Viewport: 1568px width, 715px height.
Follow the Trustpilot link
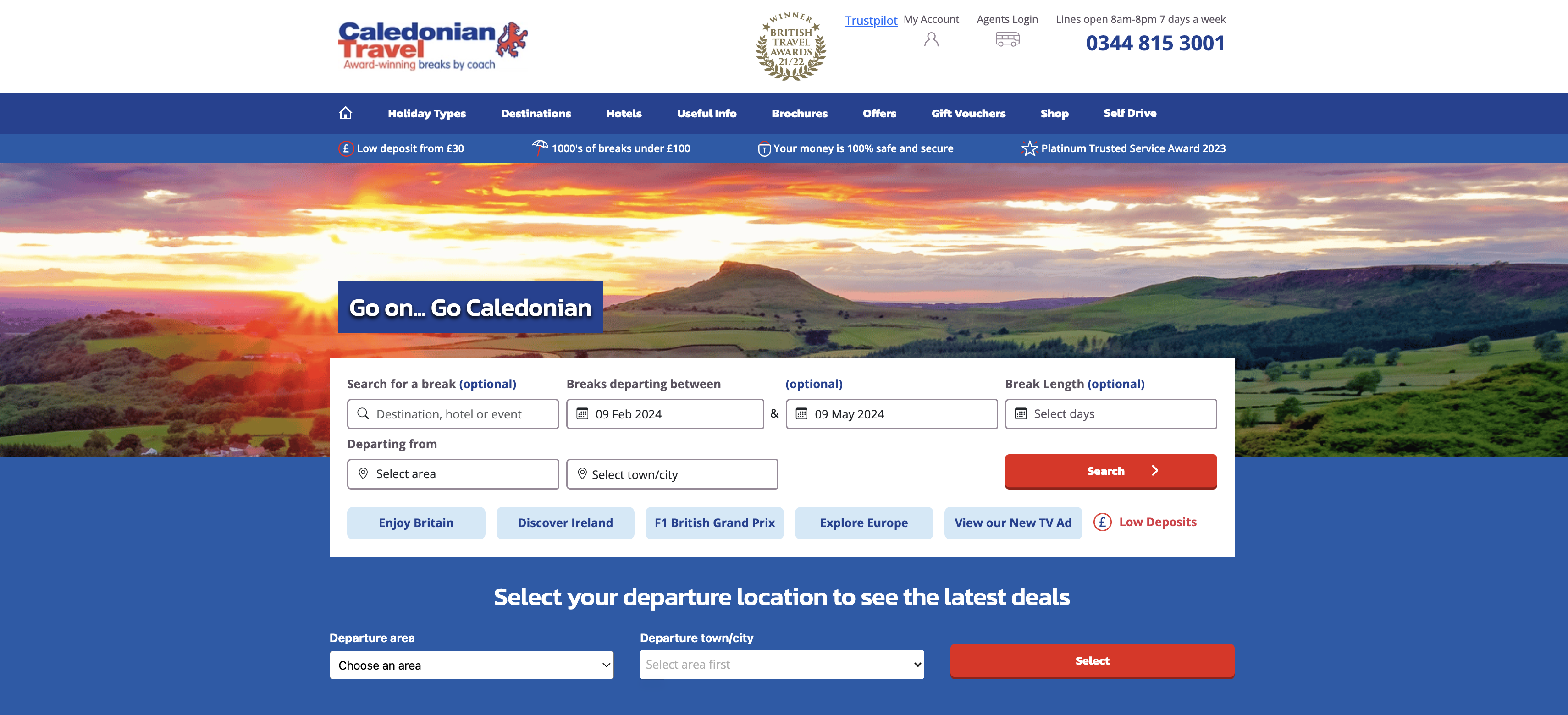pos(871,20)
